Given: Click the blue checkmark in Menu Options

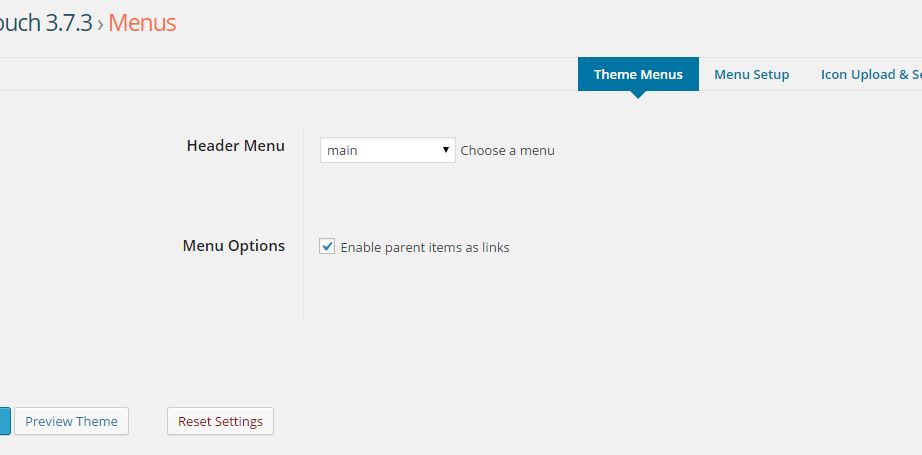Looking at the screenshot, I should [x=328, y=246].
